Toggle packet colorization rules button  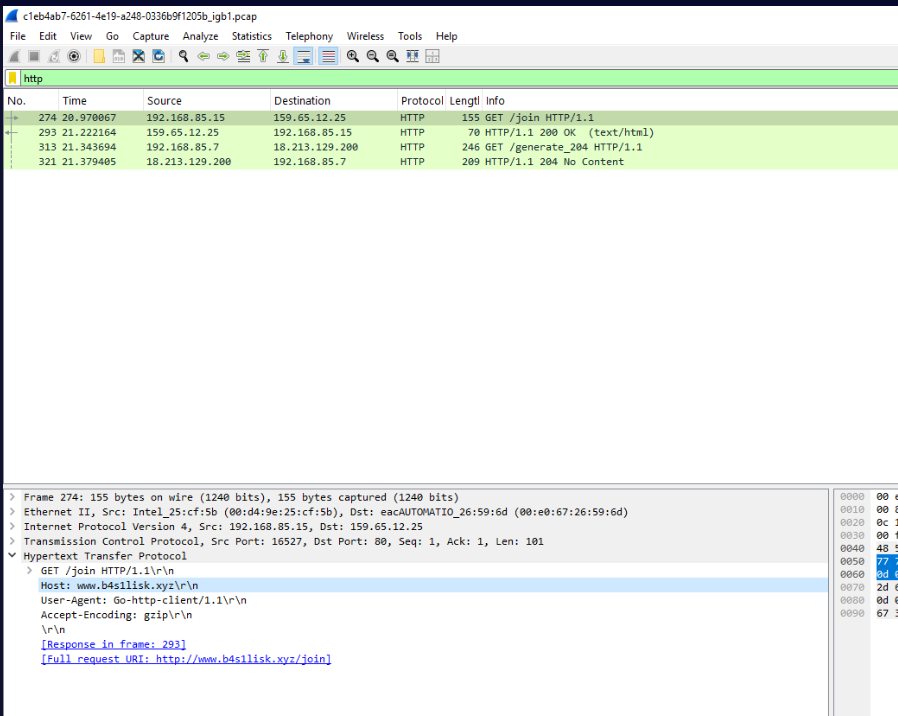(x=327, y=56)
